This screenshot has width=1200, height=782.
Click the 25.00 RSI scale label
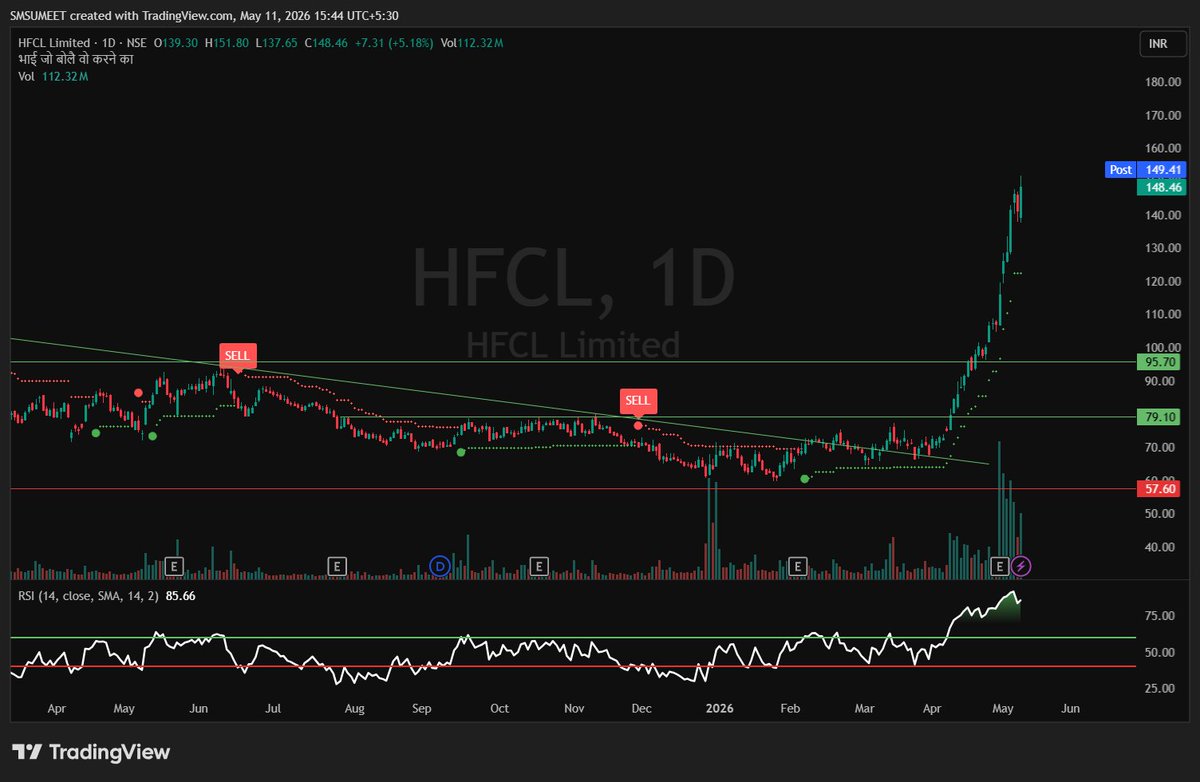click(1162, 688)
